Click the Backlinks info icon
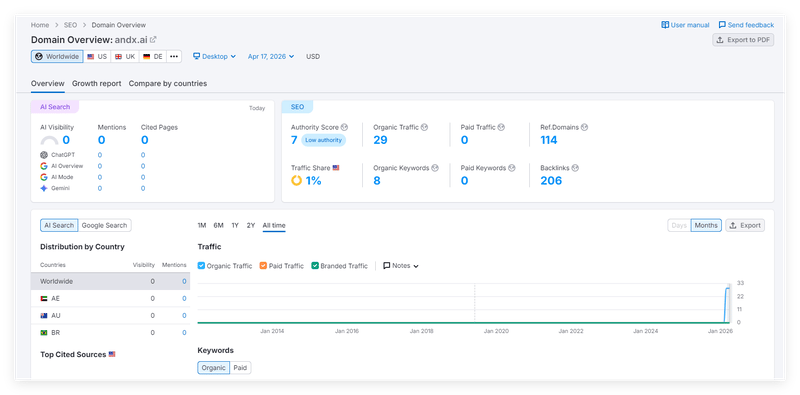The width and height of the screenshot is (800, 395). [x=575, y=168]
